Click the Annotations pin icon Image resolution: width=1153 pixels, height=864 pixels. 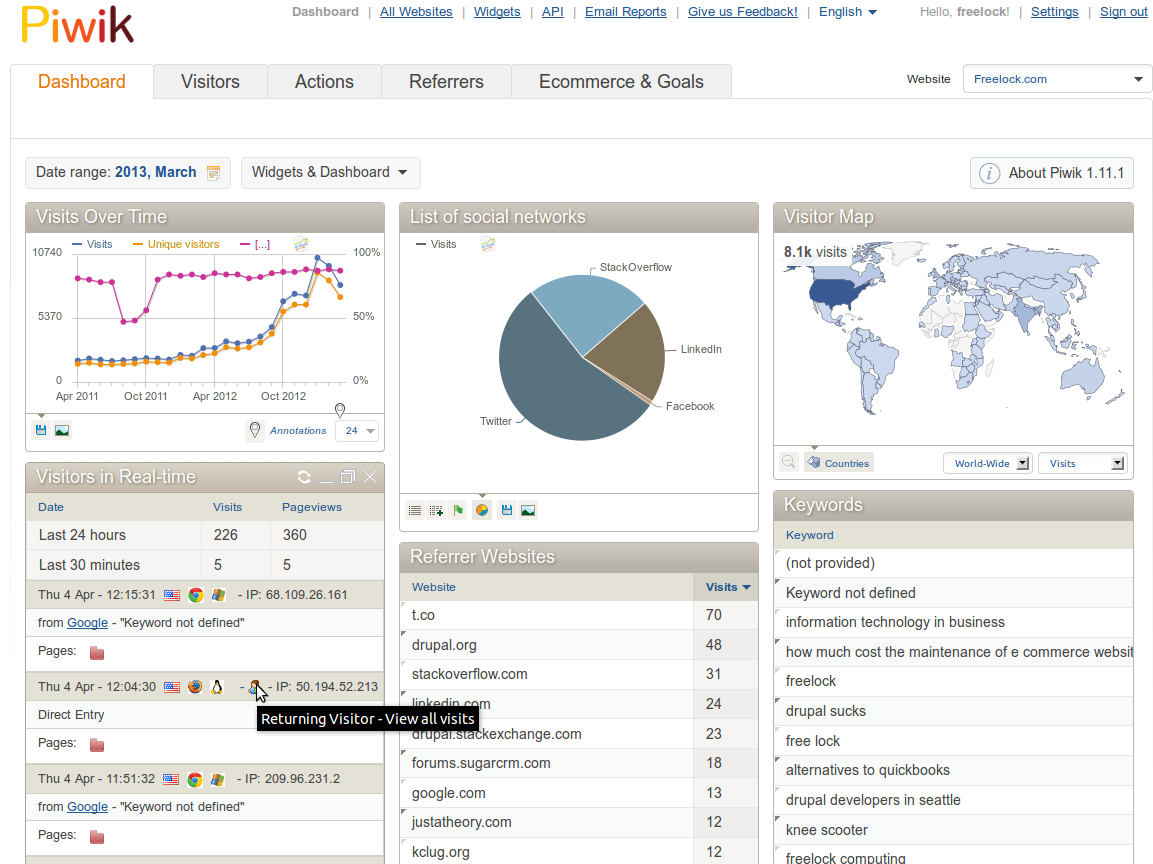tap(254, 430)
